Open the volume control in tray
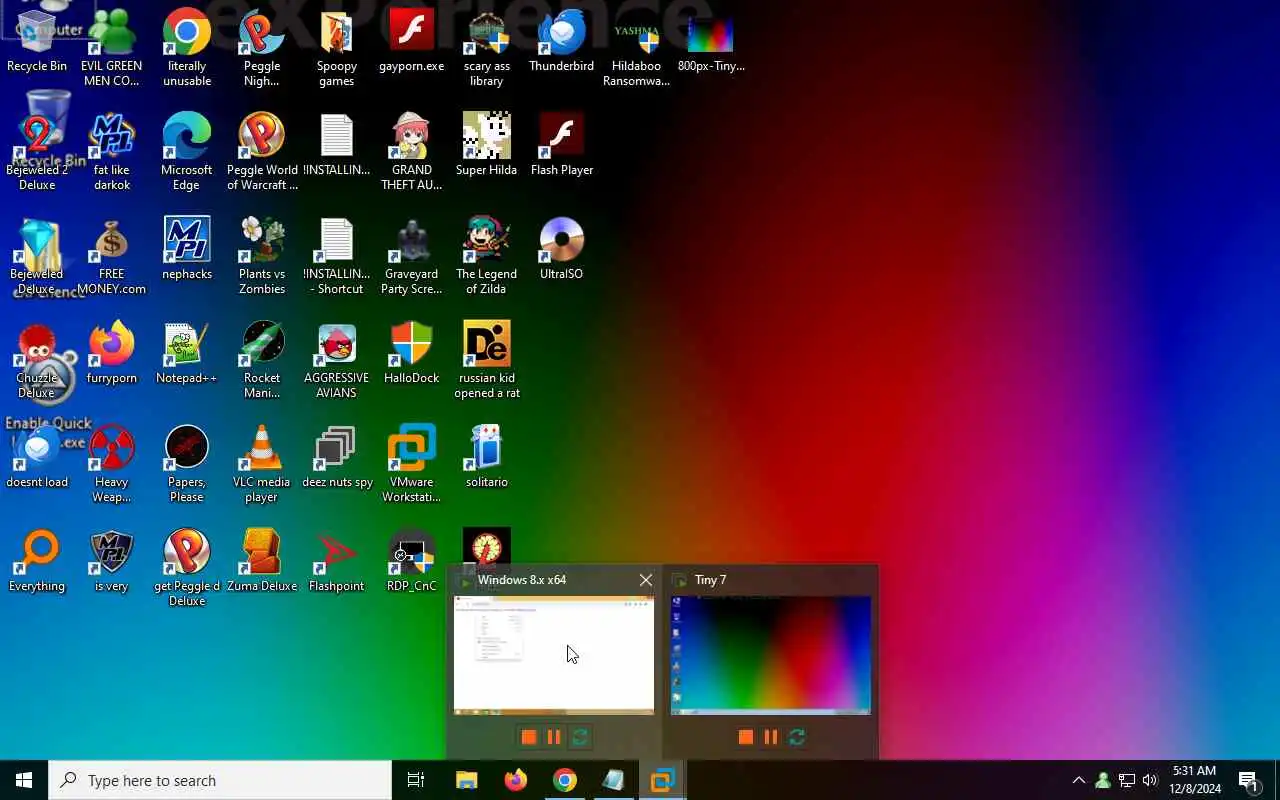This screenshot has width=1280, height=800. [x=1150, y=780]
